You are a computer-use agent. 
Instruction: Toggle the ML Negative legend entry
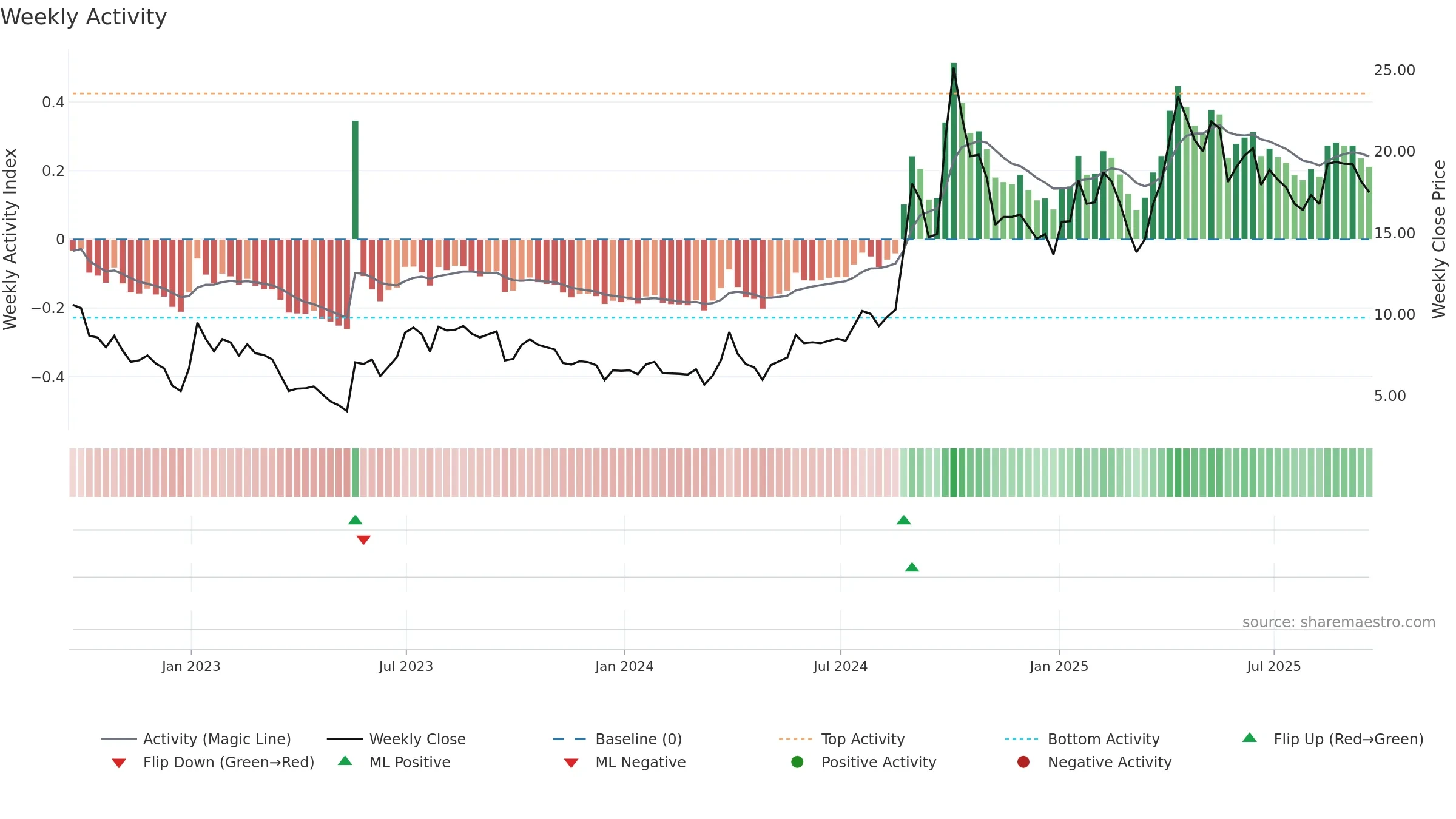(x=625, y=762)
